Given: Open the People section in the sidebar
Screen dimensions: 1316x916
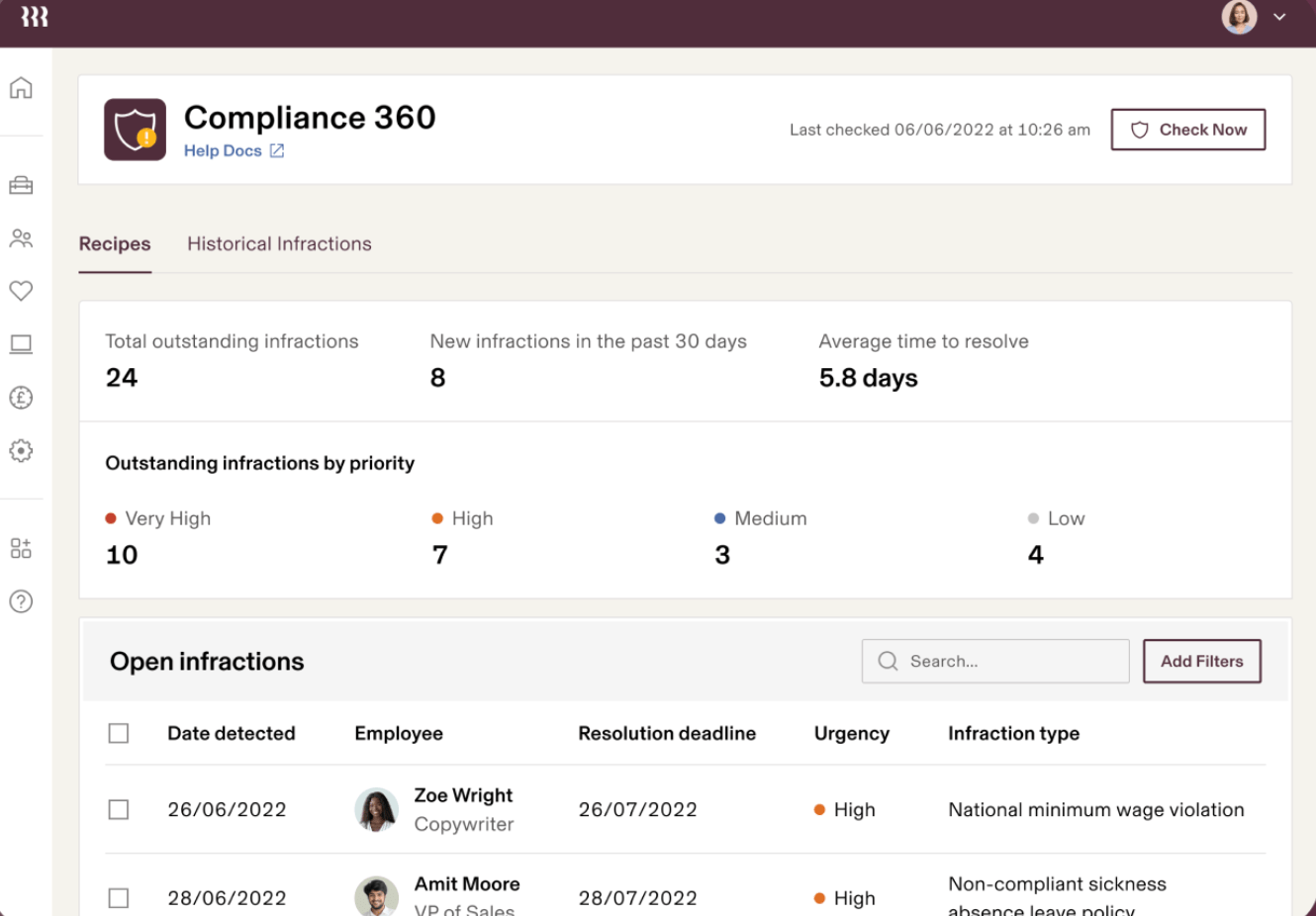Looking at the screenshot, I should [x=21, y=237].
